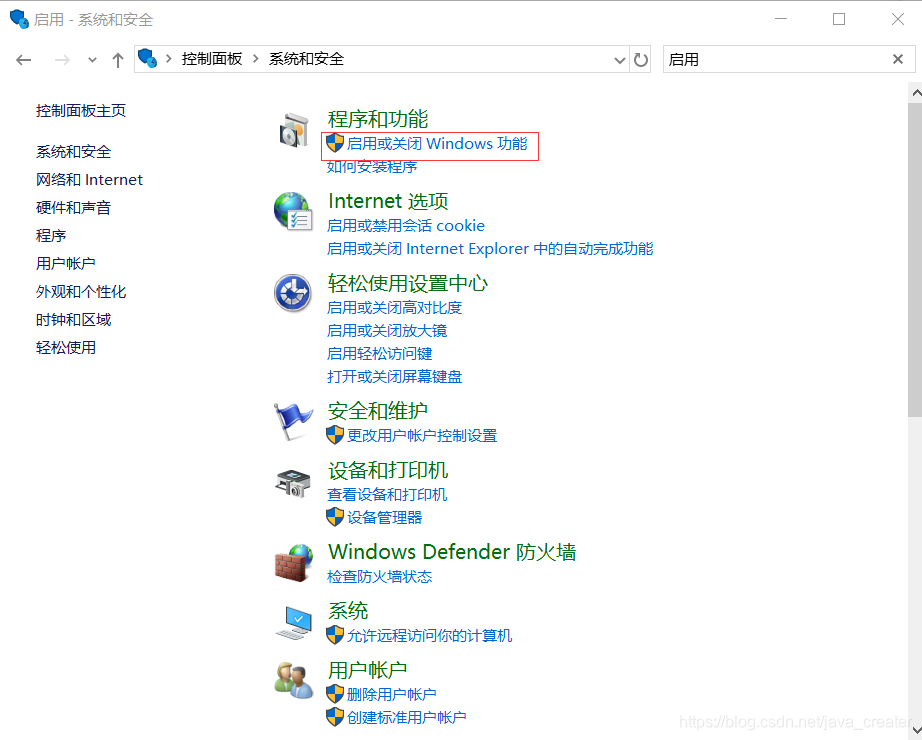Click 创建标准用户帐户 link
Screen dimensions: 922x740
(406, 717)
